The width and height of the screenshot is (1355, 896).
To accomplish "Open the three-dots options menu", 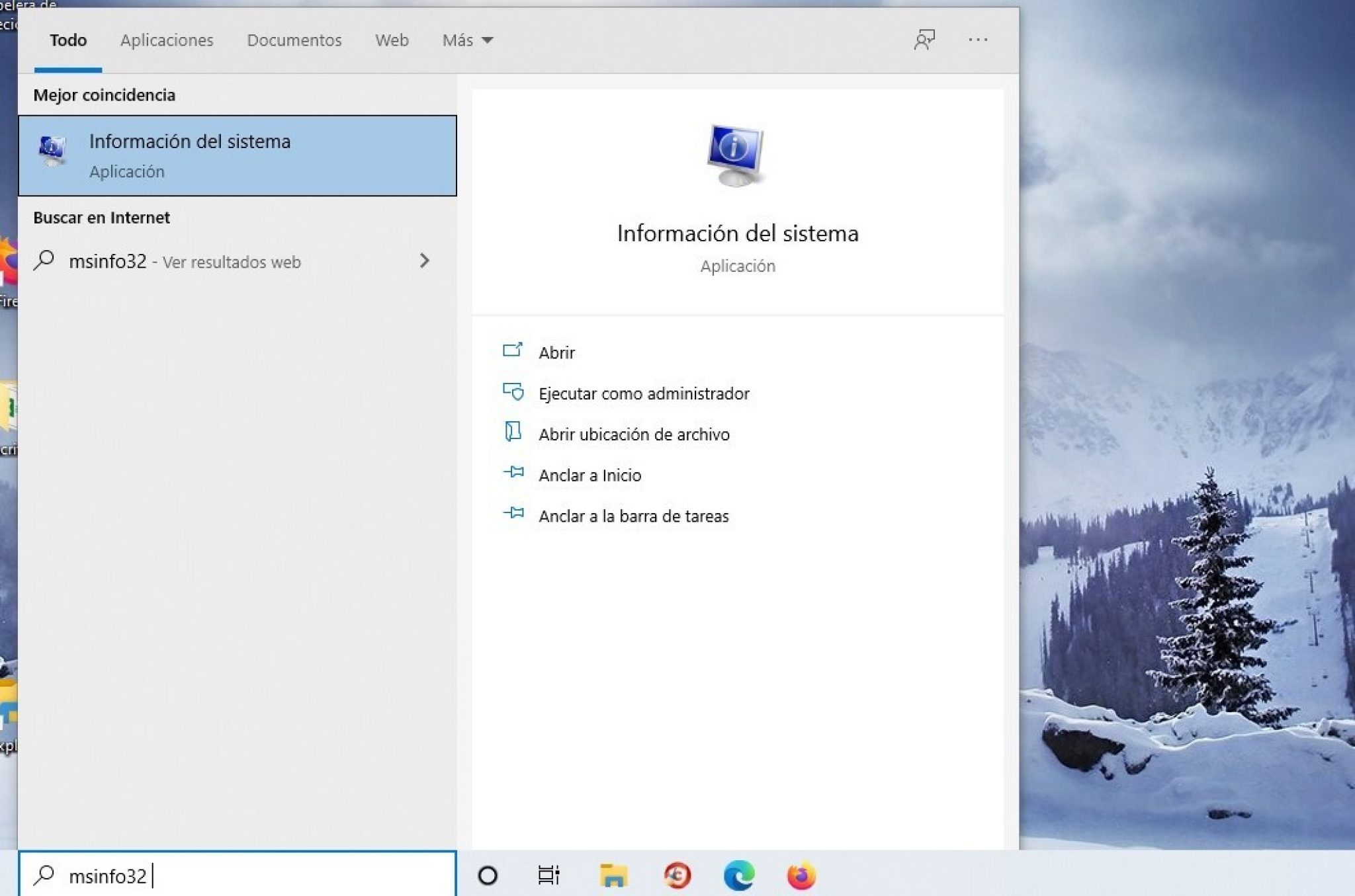I will pyautogui.click(x=977, y=40).
